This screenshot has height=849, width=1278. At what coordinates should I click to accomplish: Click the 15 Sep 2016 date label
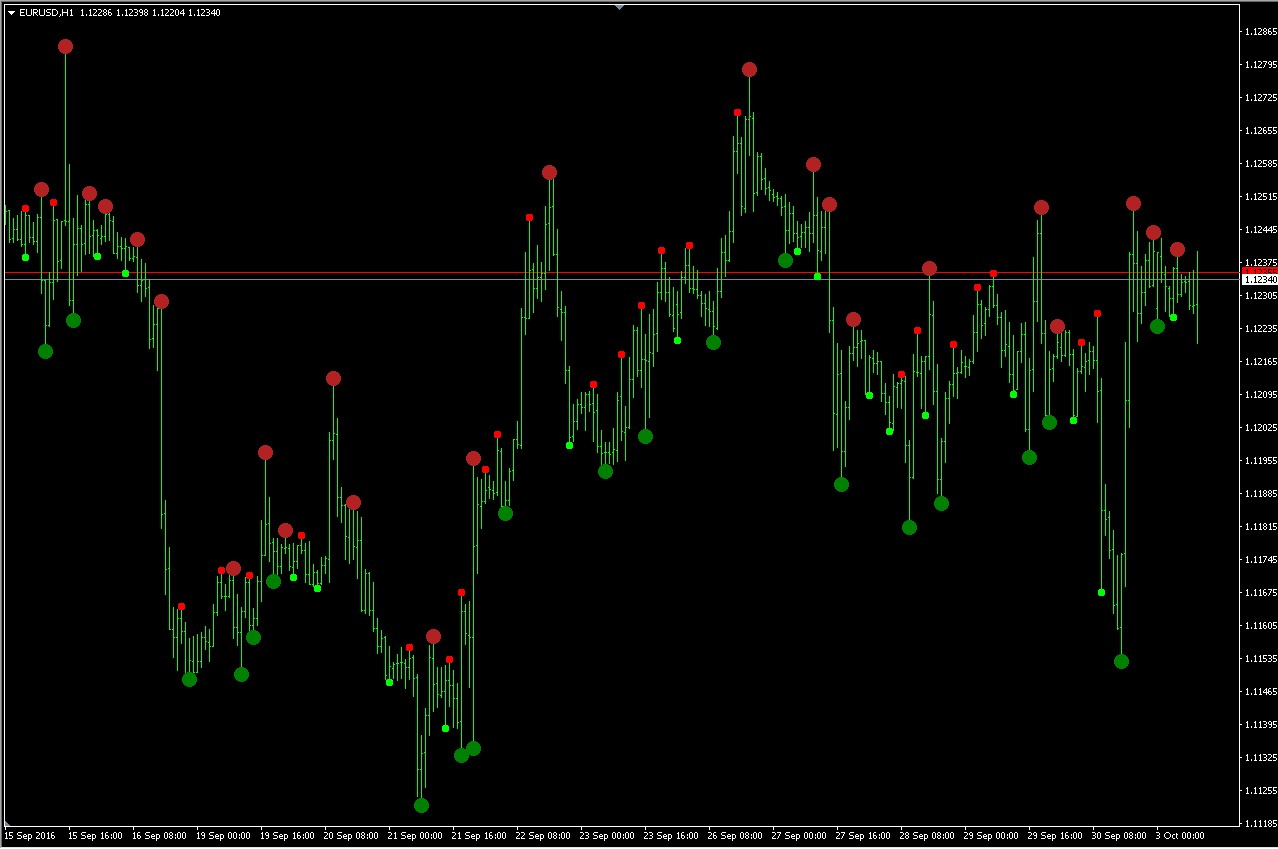click(x=28, y=835)
